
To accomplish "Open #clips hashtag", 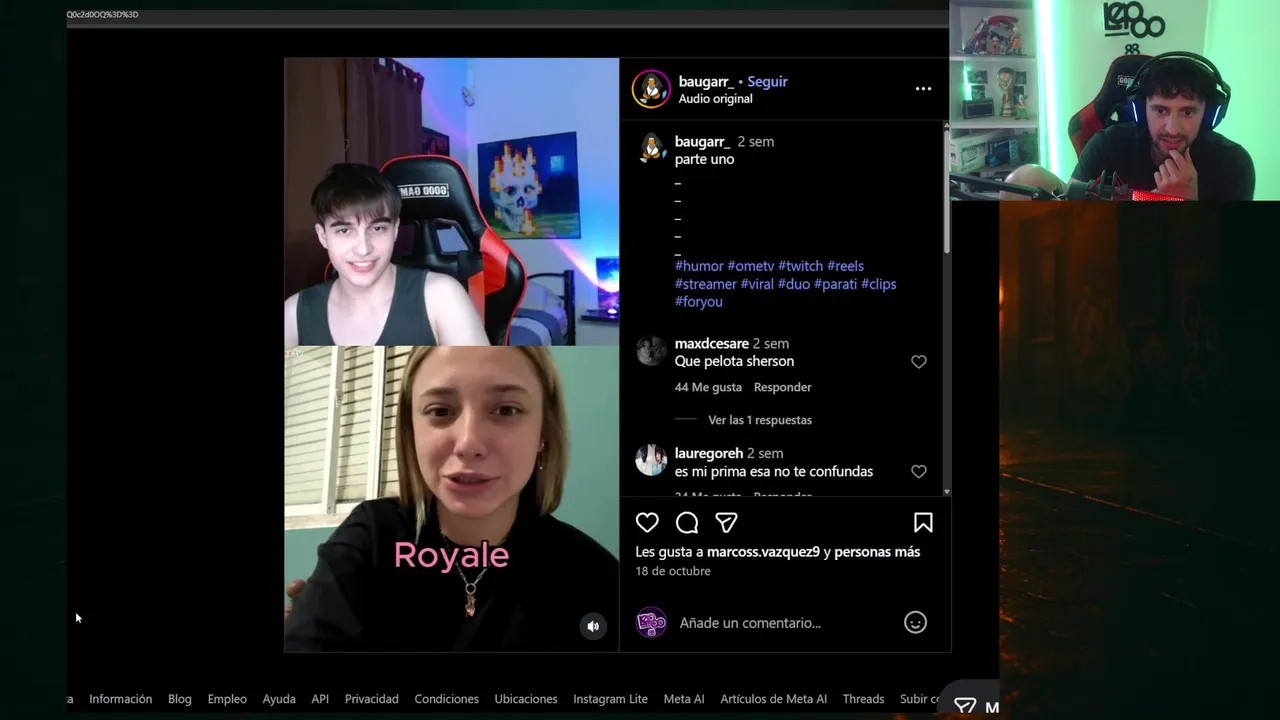I will (x=879, y=284).
